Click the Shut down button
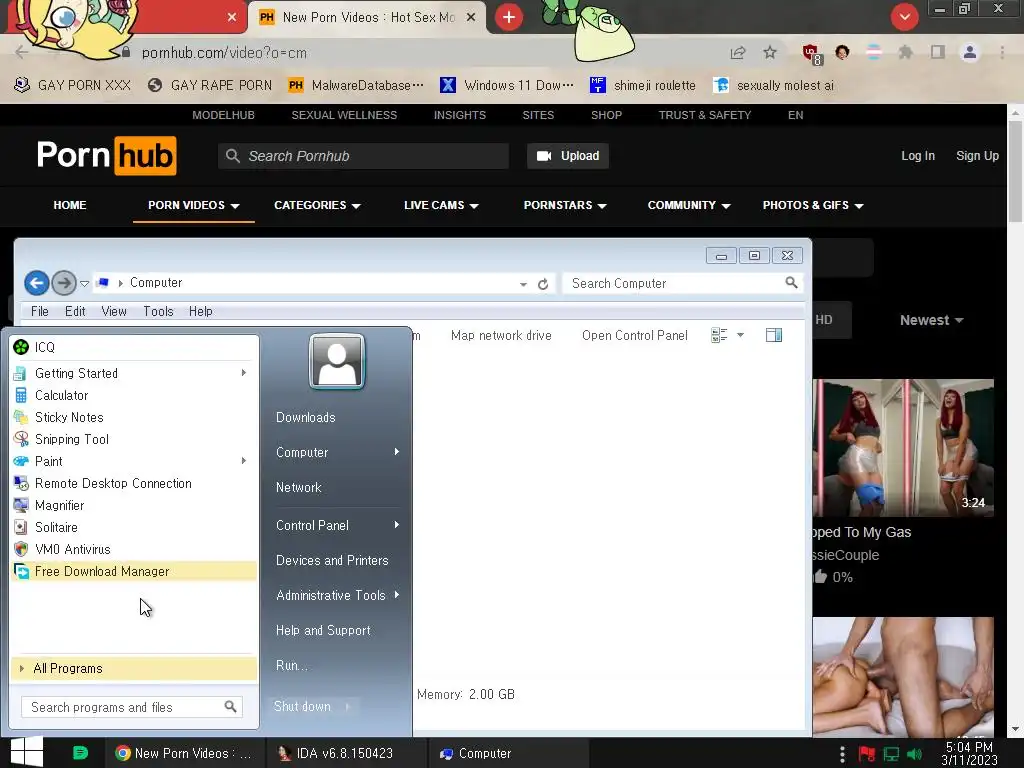 [302, 707]
